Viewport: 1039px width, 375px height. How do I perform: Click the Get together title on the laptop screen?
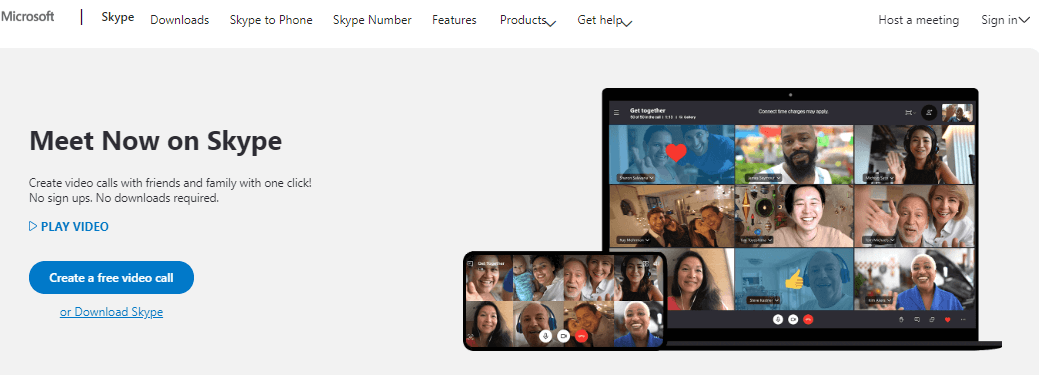(647, 110)
